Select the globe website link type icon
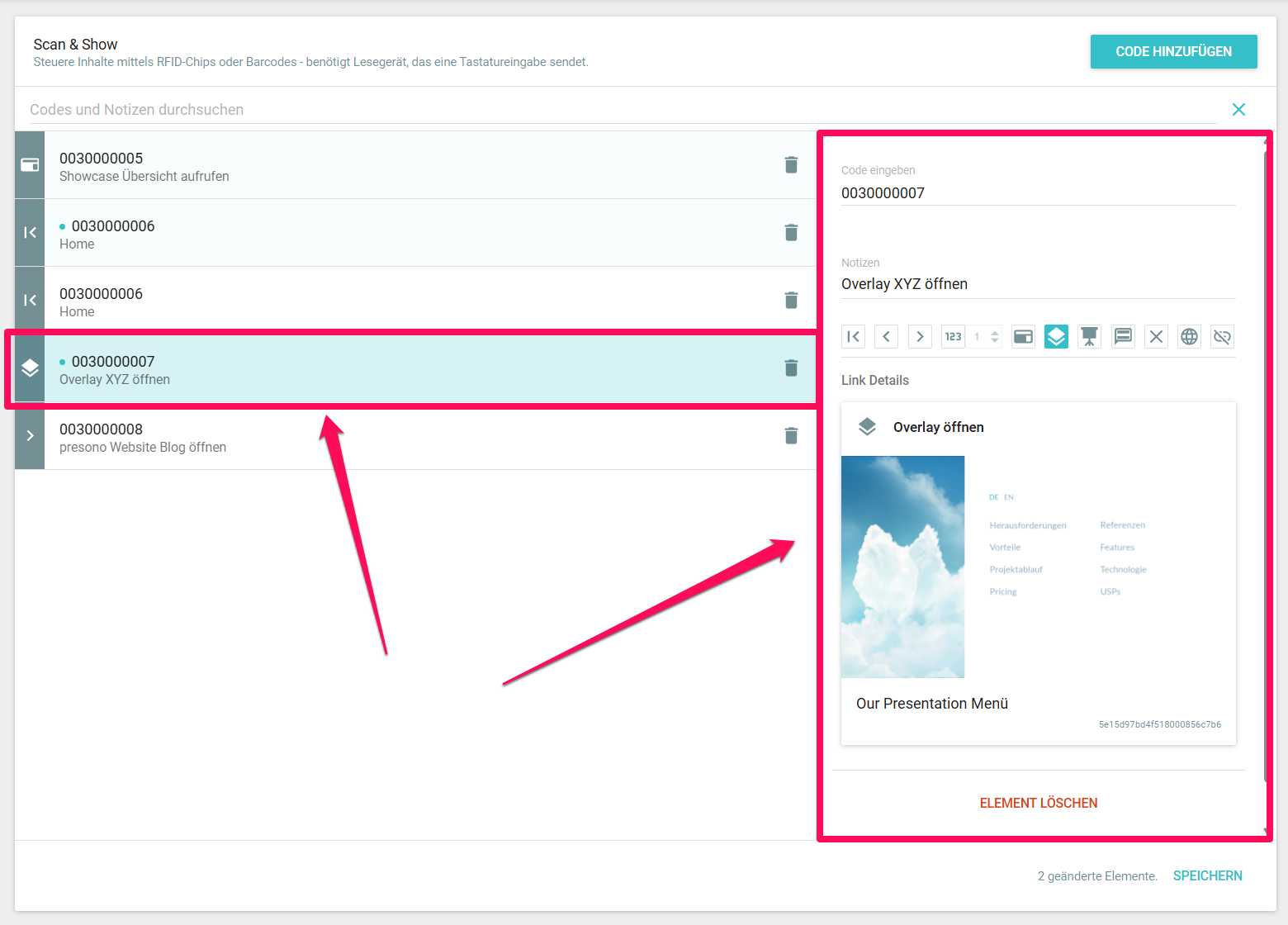Image resolution: width=1288 pixels, height=925 pixels. (x=1189, y=337)
